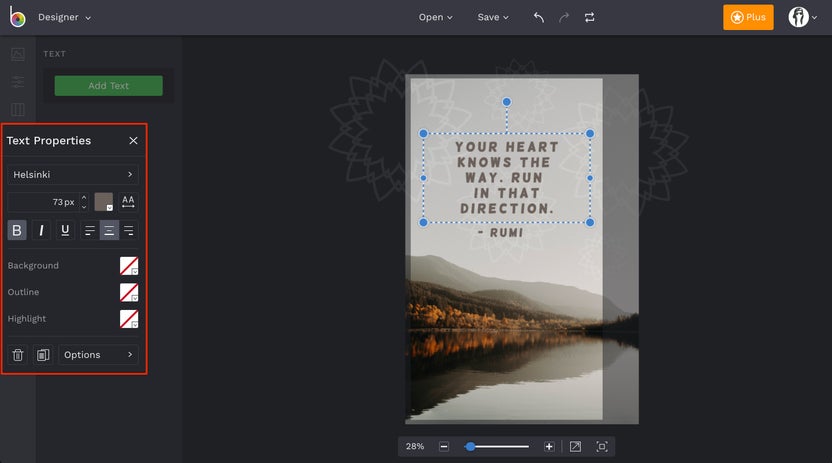The width and height of the screenshot is (832, 463).
Task: Expand the text Options menu
Action: (x=98, y=354)
